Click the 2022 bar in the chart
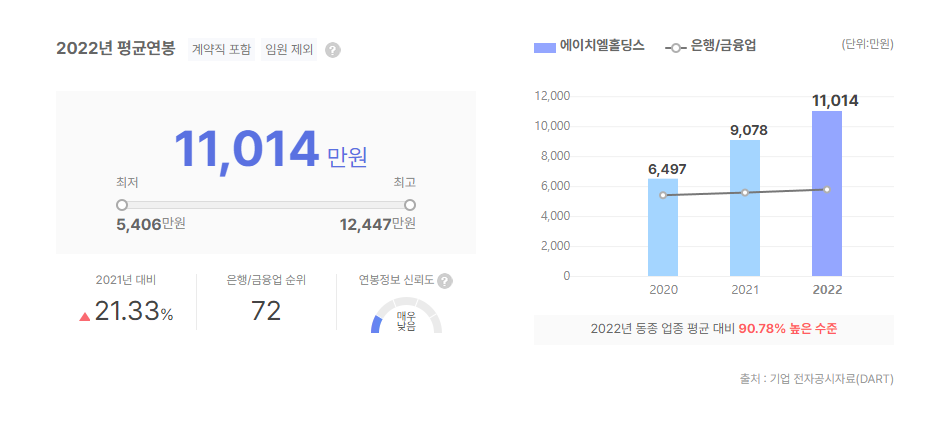This screenshot has width=951, height=433. tap(827, 193)
